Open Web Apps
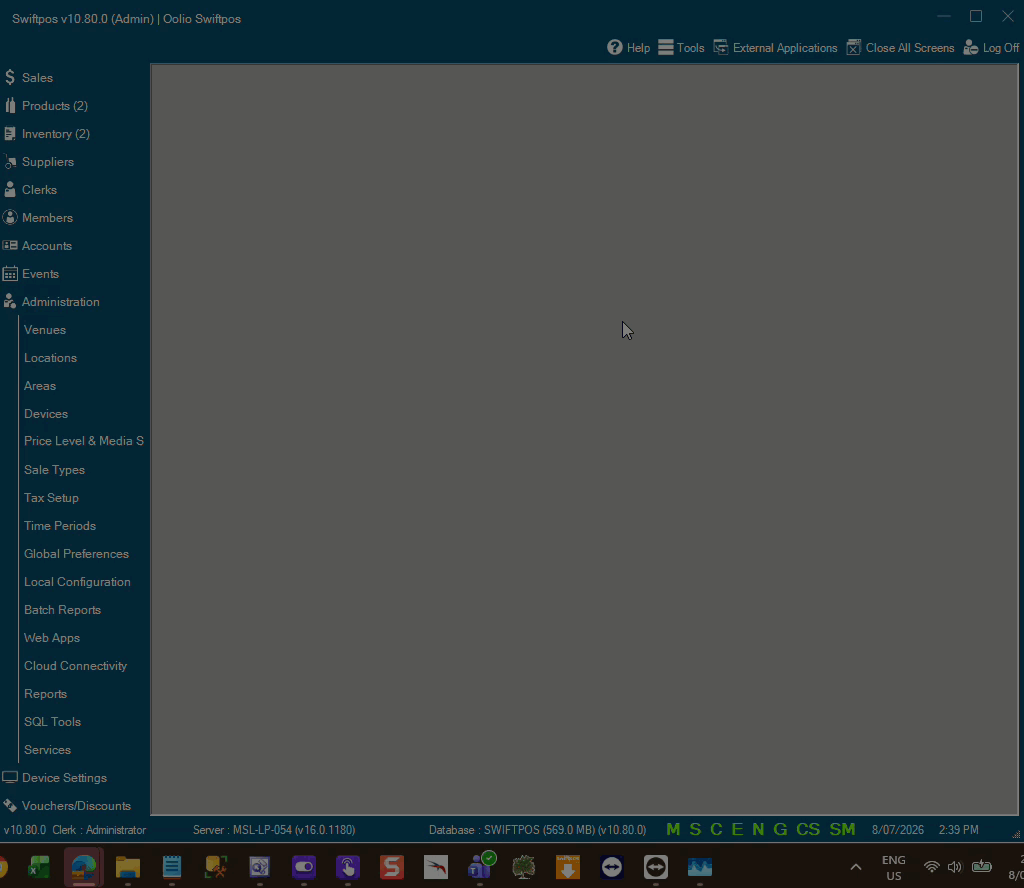The width and height of the screenshot is (1024, 888). click(x=52, y=638)
